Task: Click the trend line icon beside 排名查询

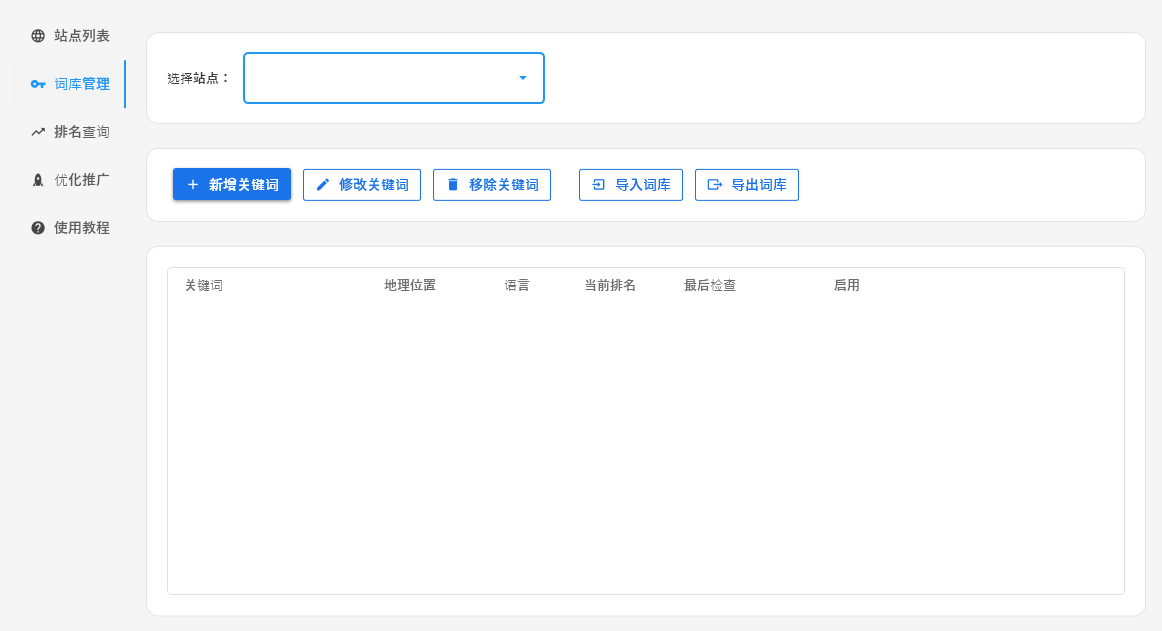Action: point(38,132)
